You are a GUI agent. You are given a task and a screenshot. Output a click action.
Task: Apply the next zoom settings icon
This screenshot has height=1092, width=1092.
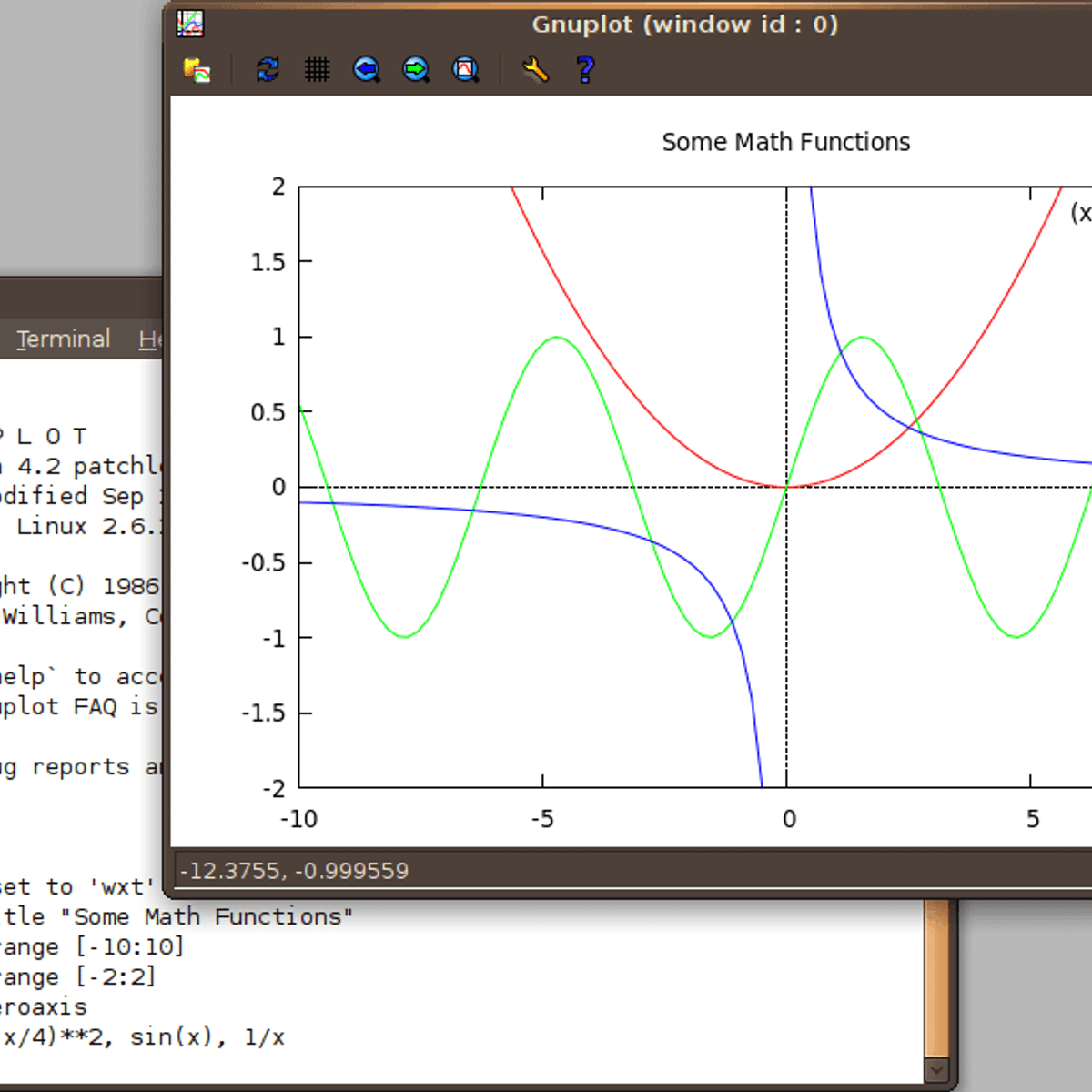point(416,70)
